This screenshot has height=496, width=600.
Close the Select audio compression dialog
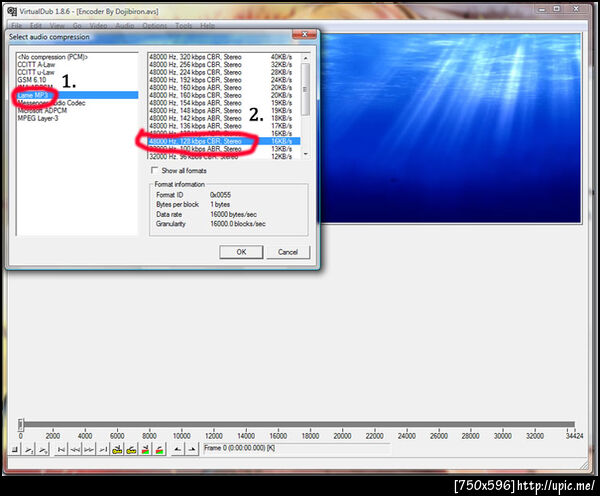tap(305, 34)
